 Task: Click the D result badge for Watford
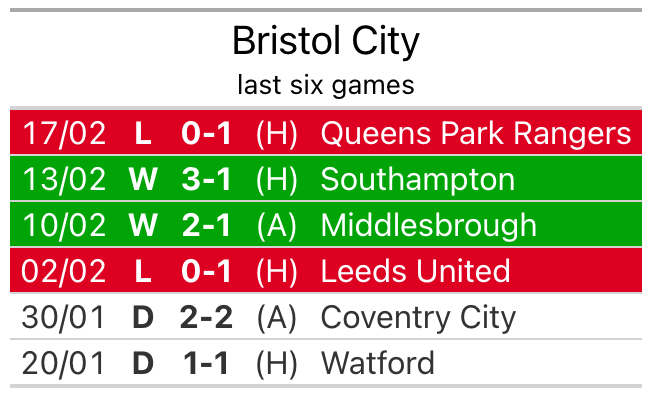(143, 363)
